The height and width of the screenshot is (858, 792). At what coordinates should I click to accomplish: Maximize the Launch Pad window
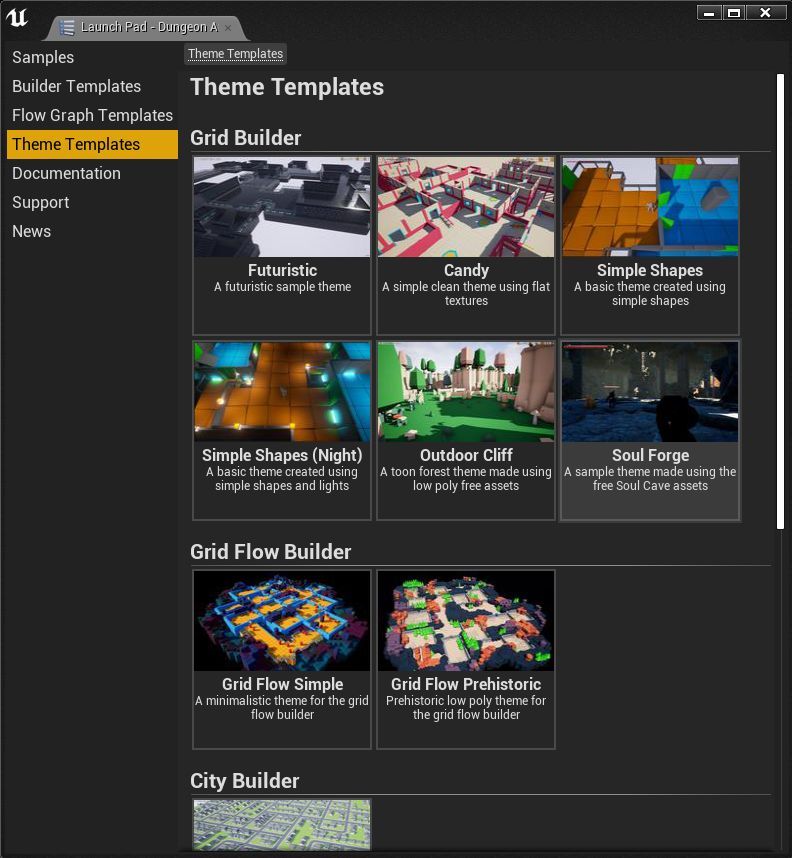click(x=734, y=13)
